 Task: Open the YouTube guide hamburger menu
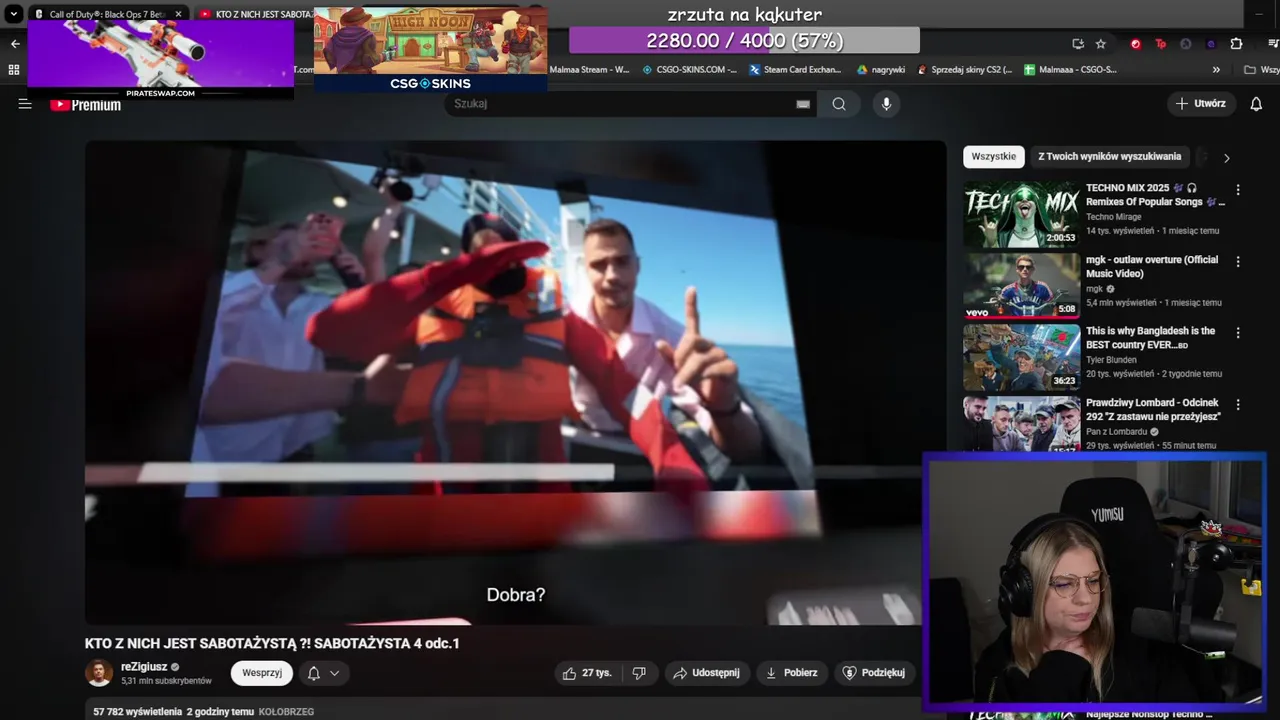pos(25,104)
